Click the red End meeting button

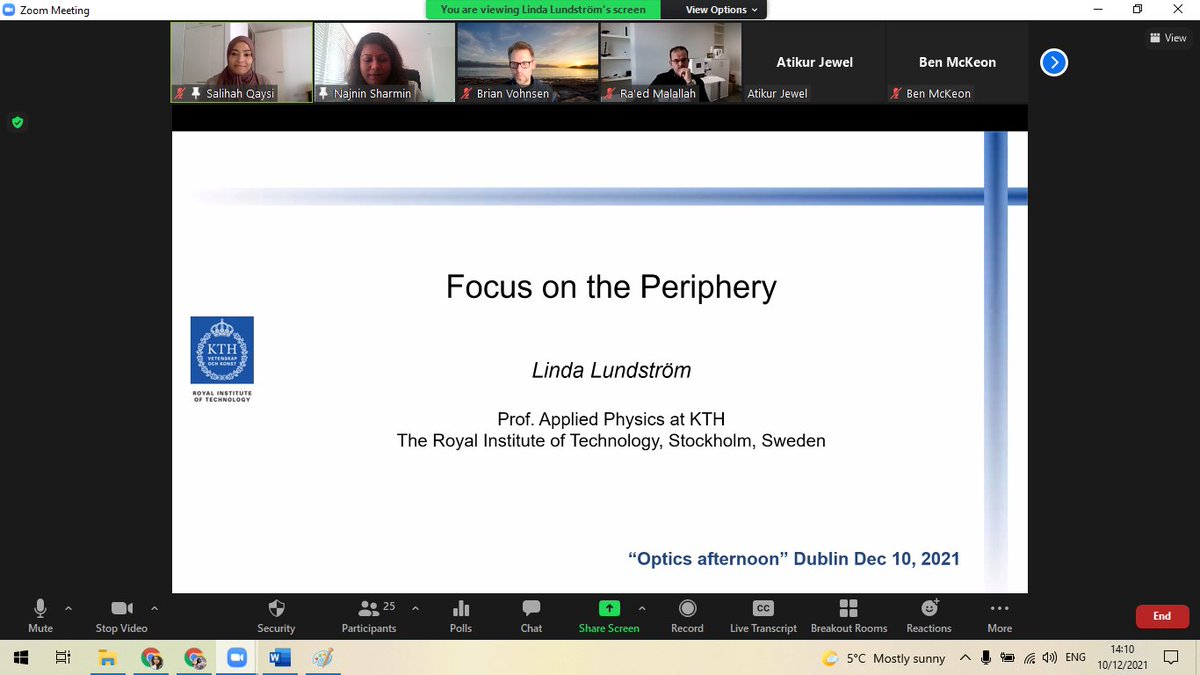pos(1162,616)
